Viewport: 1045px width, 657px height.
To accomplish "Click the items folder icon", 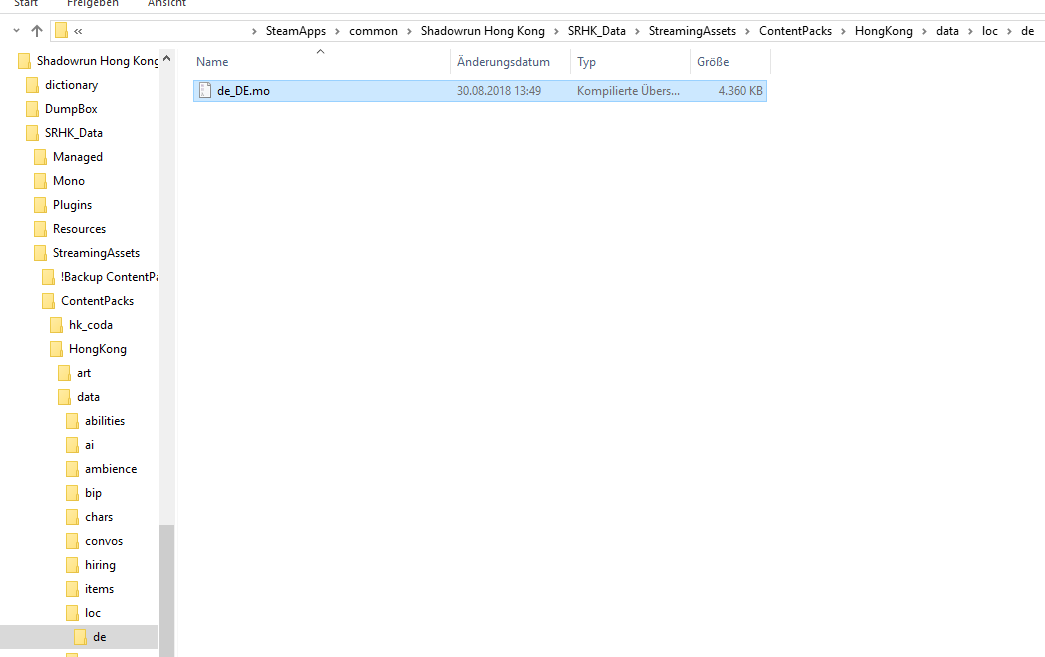I will pyautogui.click(x=72, y=589).
